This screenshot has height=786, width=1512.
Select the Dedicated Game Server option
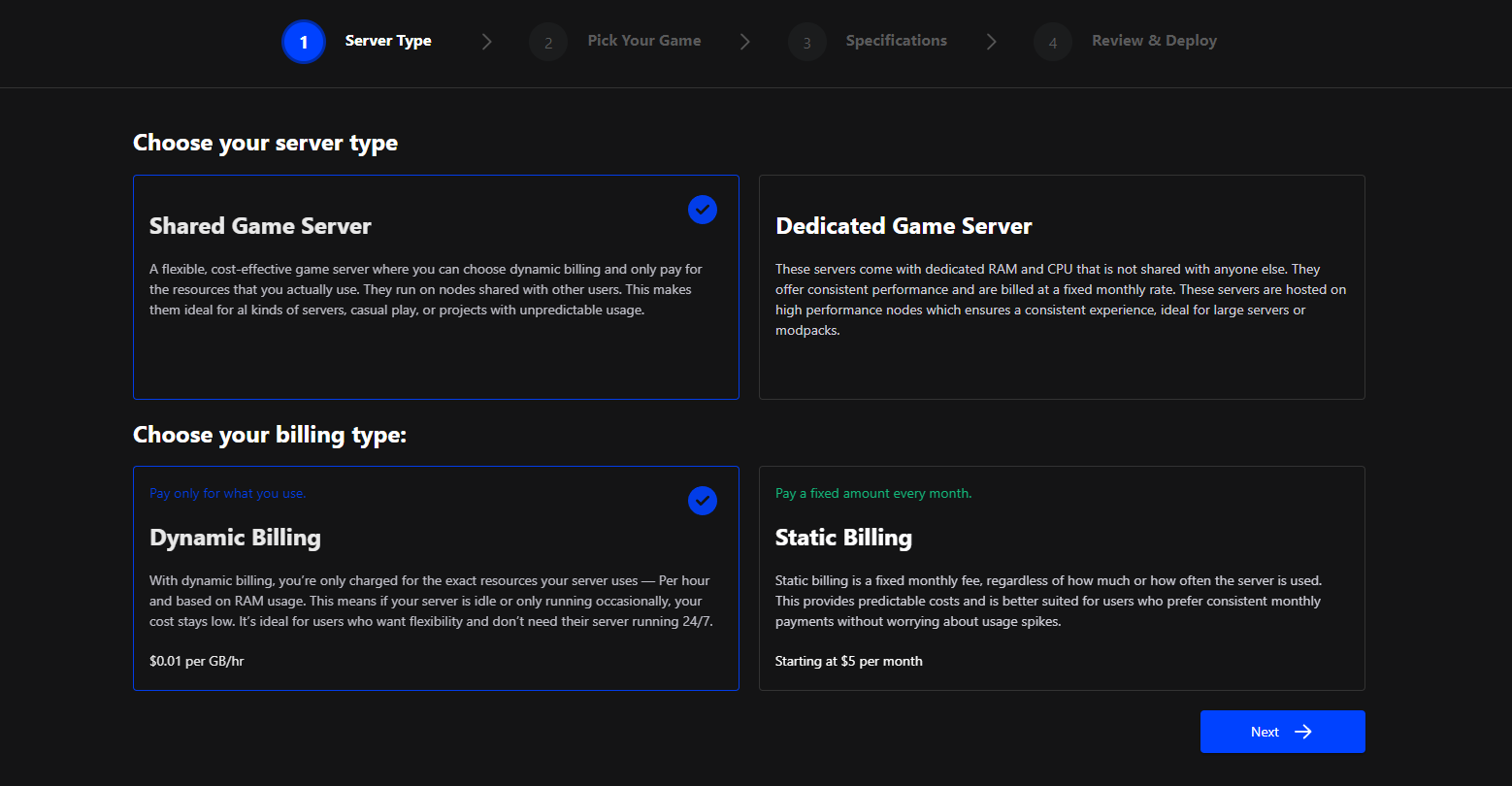pyautogui.click(x=1061, y=287)
